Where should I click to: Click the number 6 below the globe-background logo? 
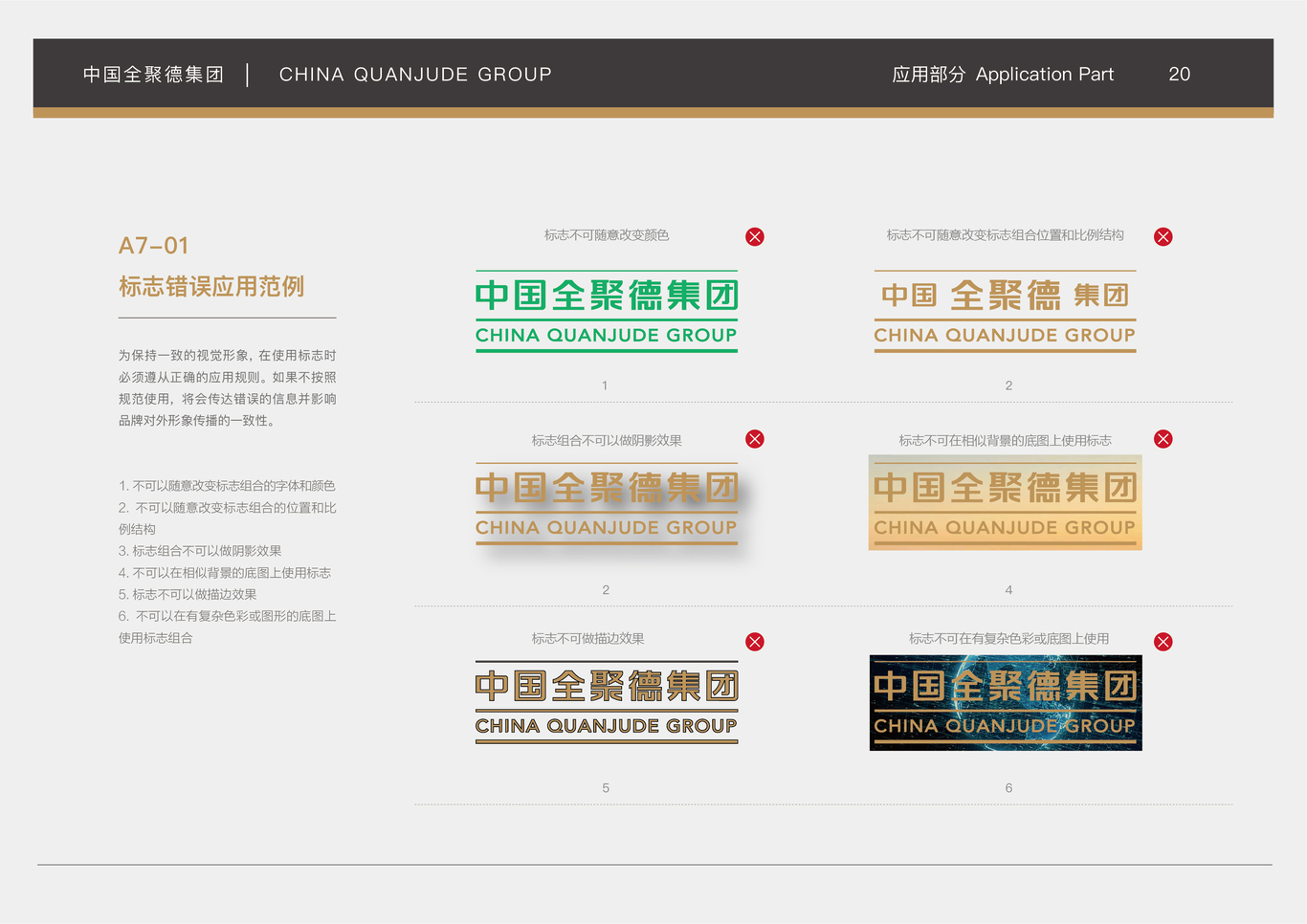(x=1008, y=788)
